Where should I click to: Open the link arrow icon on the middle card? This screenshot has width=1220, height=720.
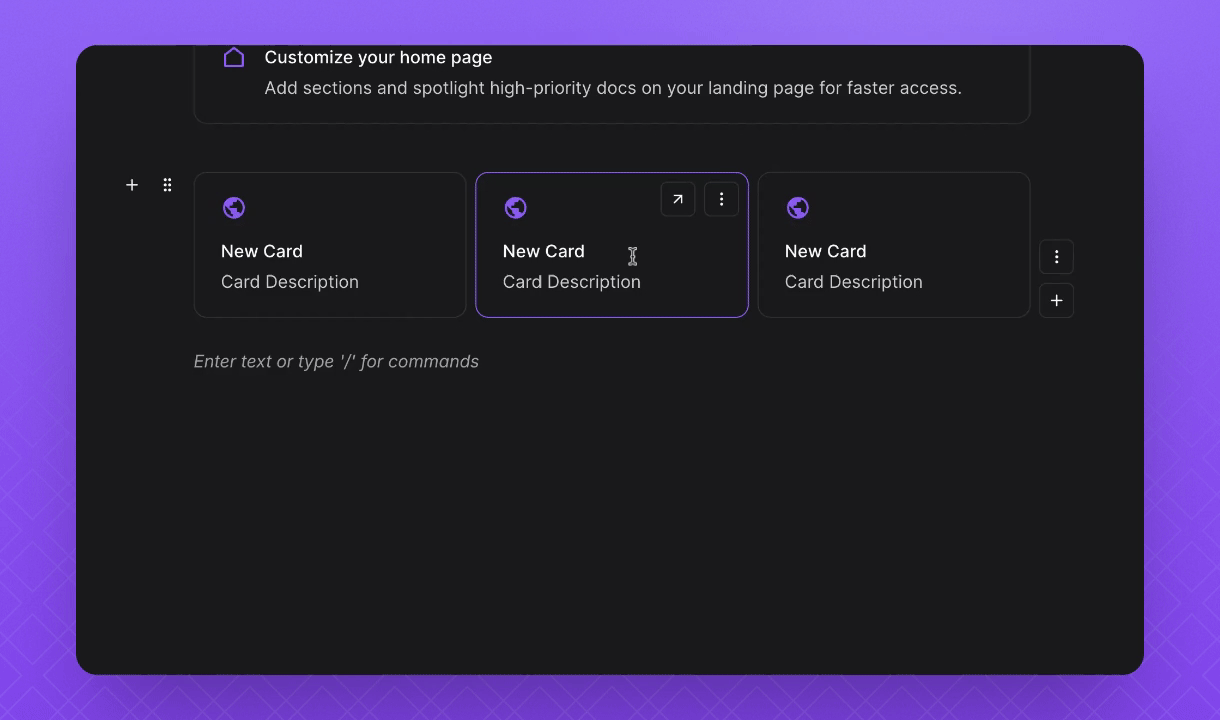[x=678, y=199]
